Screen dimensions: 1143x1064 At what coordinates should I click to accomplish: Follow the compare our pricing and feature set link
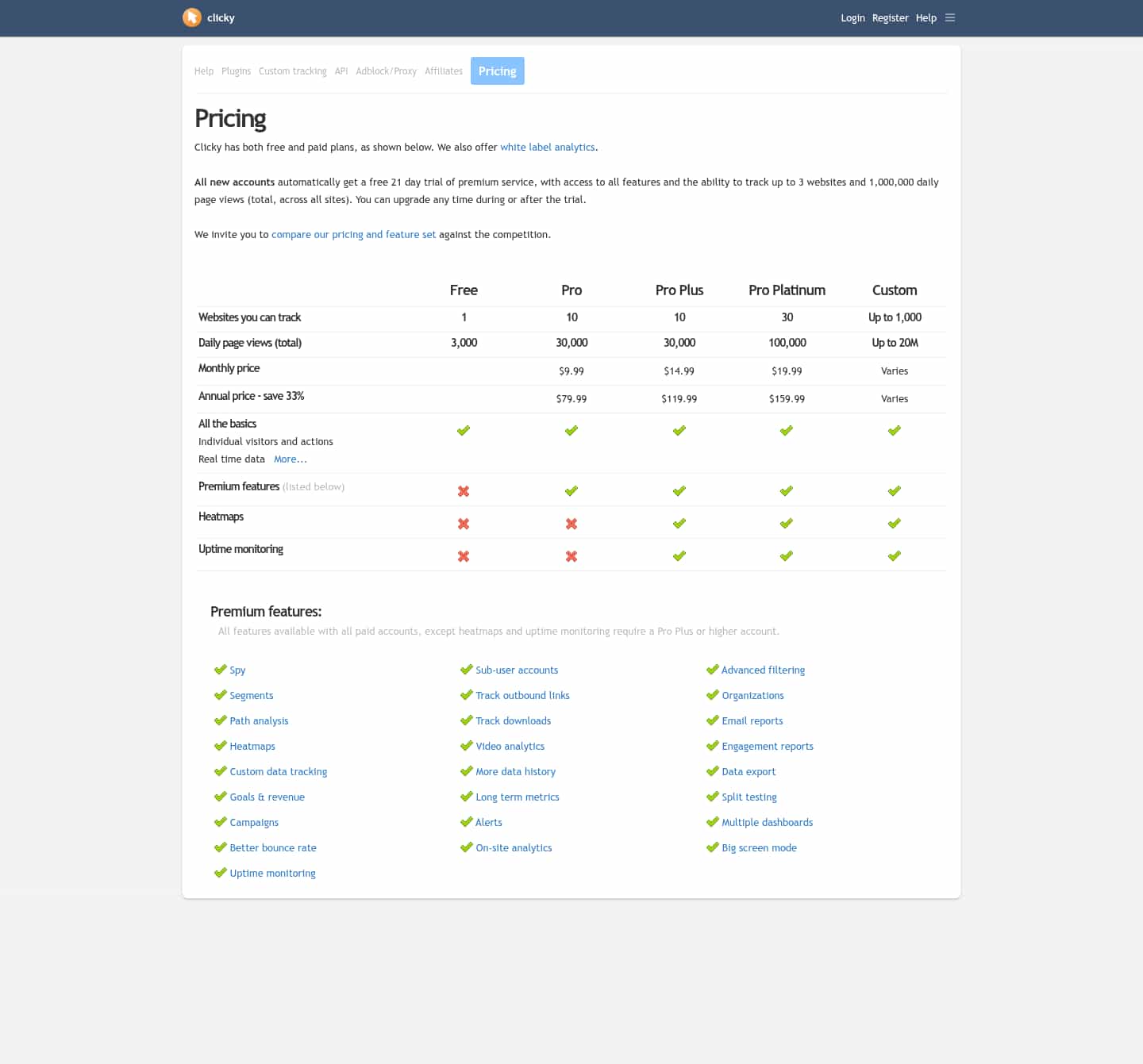(353, 234)
